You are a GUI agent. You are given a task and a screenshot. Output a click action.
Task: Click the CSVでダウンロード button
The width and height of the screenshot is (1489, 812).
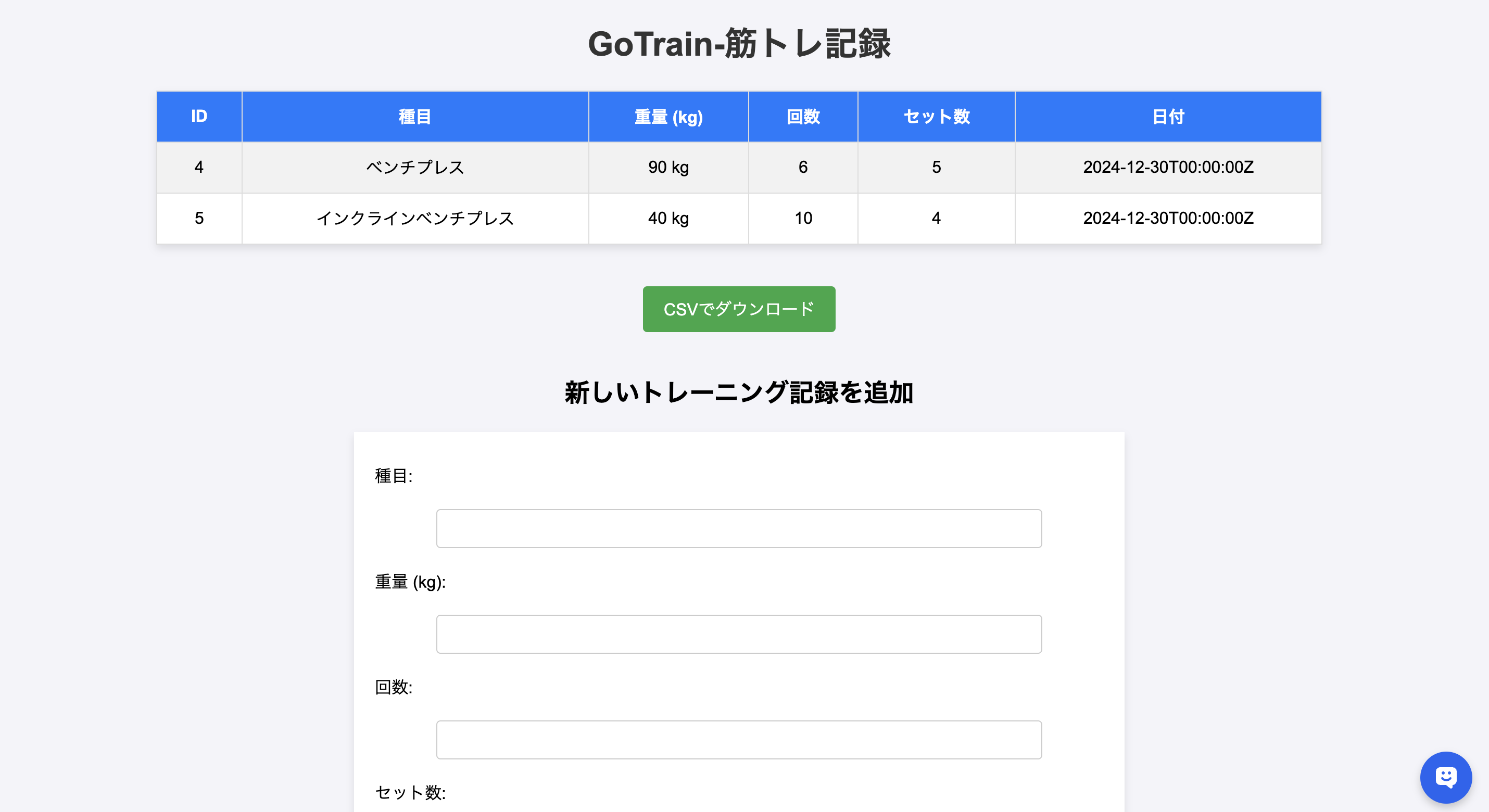pos(739,309)
